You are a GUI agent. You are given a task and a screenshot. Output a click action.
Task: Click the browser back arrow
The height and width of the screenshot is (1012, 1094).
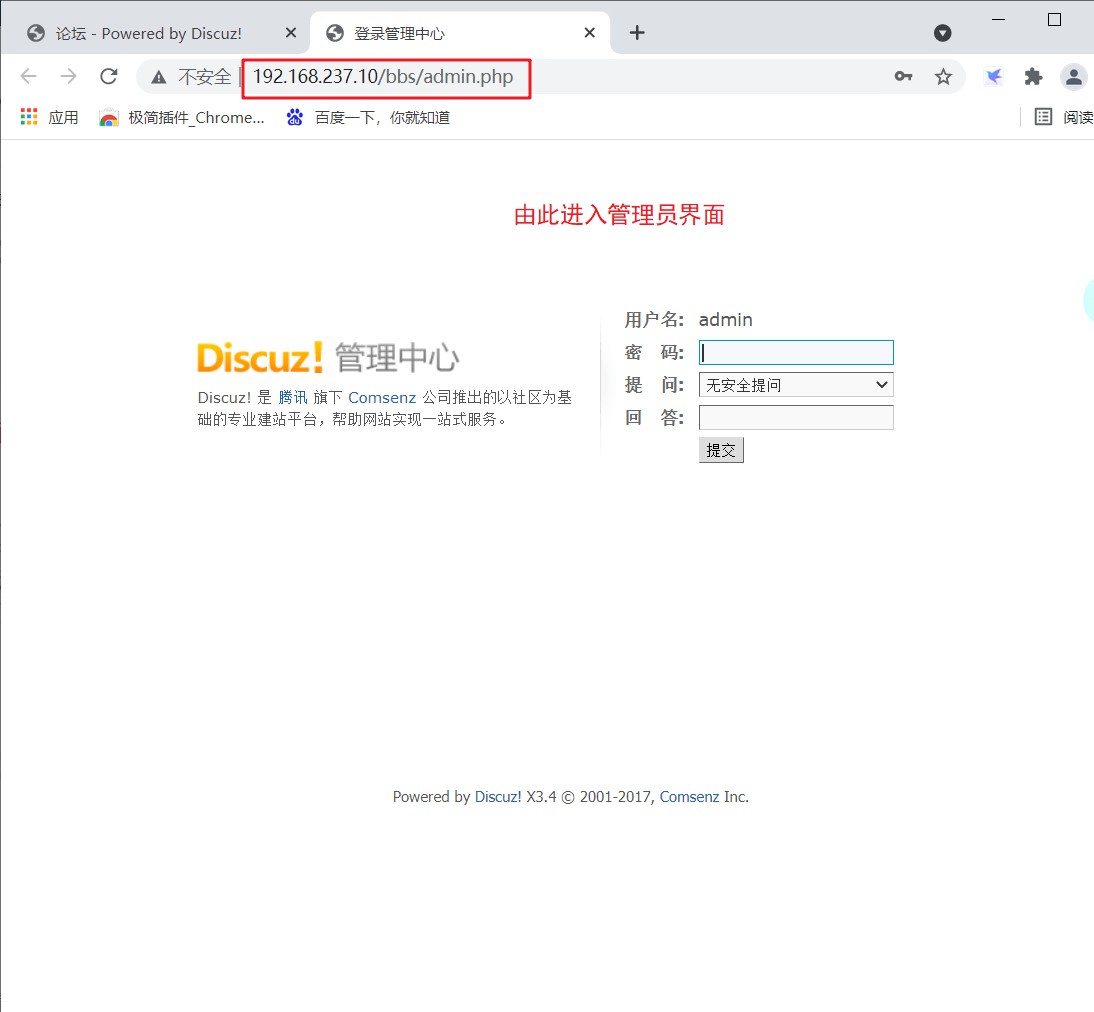click(29, 76)
